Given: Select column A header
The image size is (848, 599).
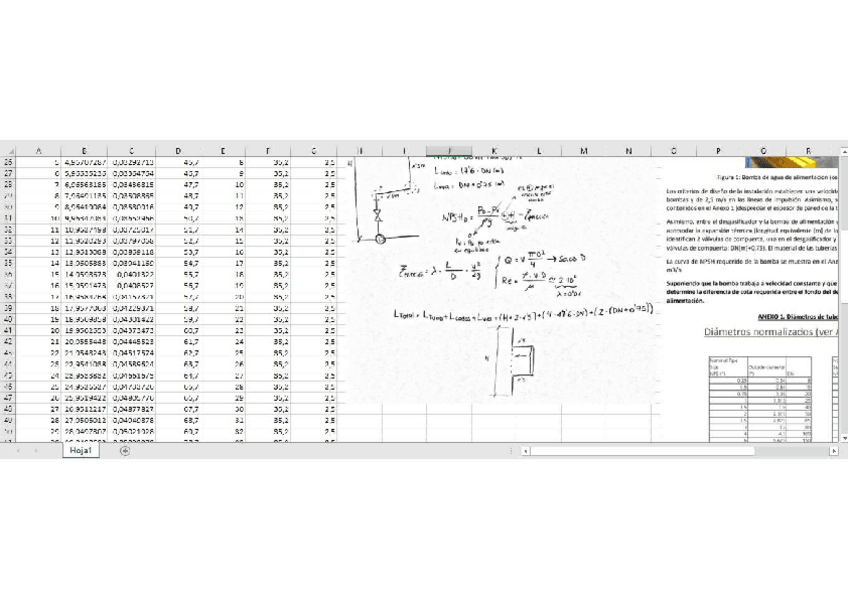Looking at the screenshot, I should (x=38, y=151).
